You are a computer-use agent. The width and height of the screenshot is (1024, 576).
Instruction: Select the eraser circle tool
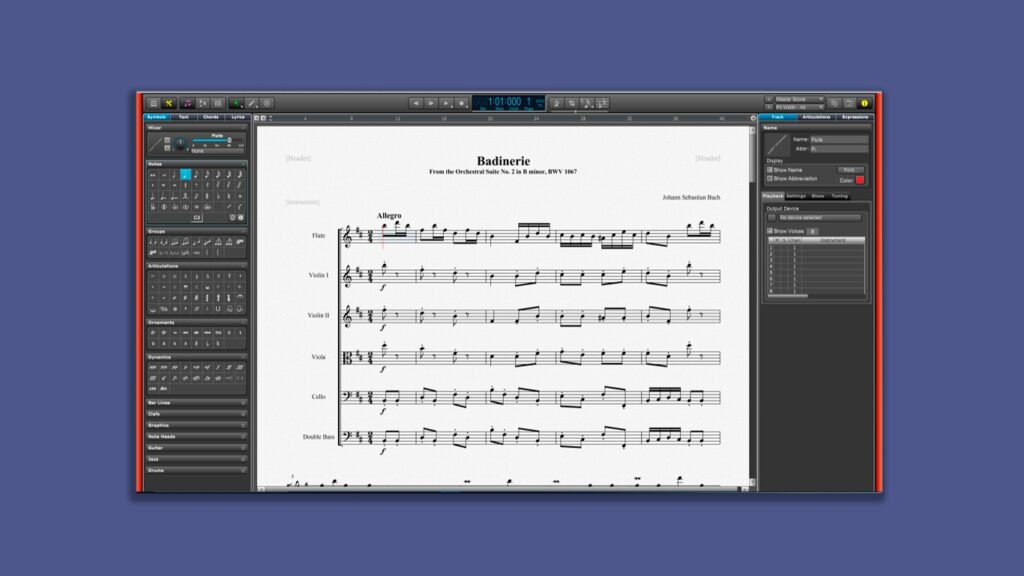pos(266,103)
